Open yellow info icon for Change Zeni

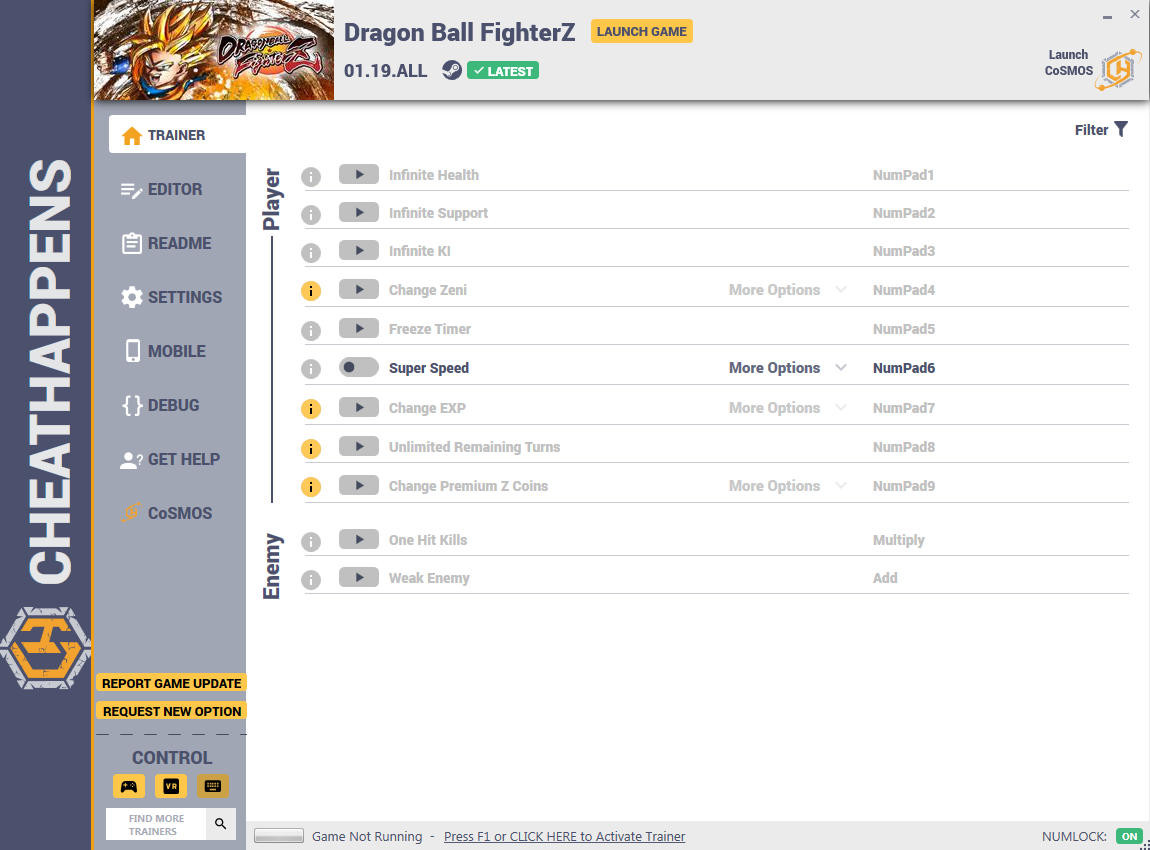[311, 291]
